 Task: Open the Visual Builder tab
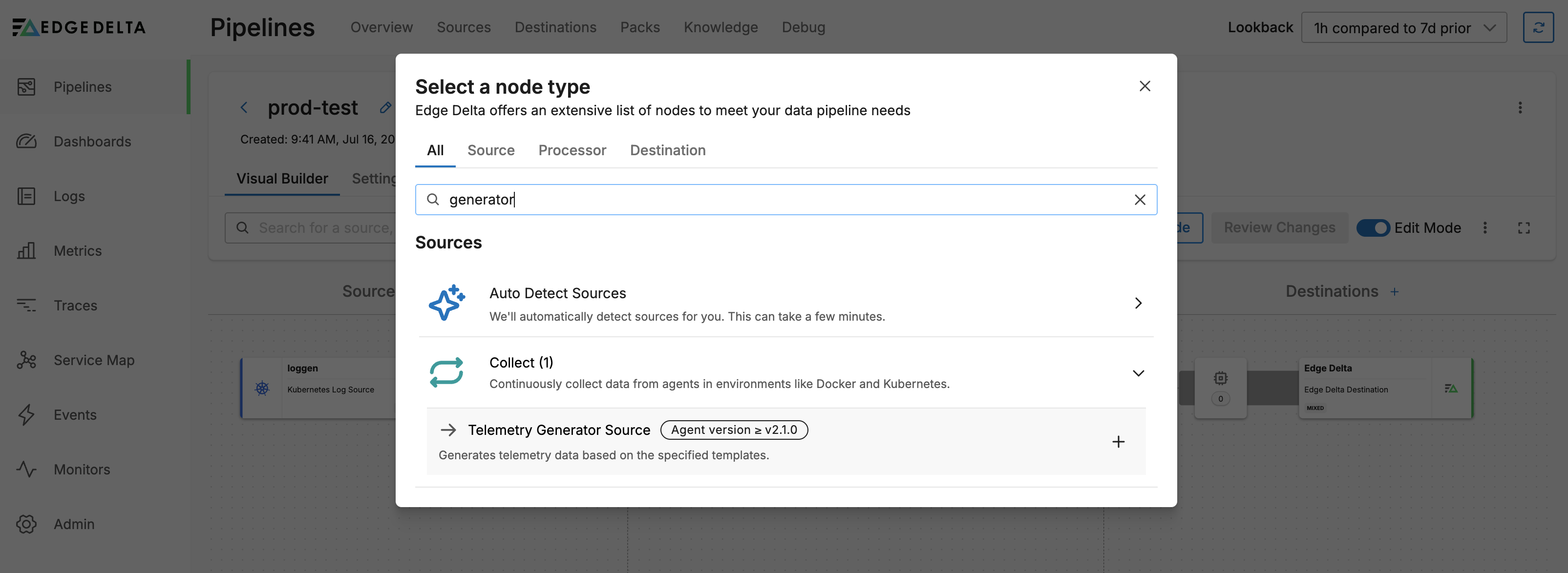(282, 179)
